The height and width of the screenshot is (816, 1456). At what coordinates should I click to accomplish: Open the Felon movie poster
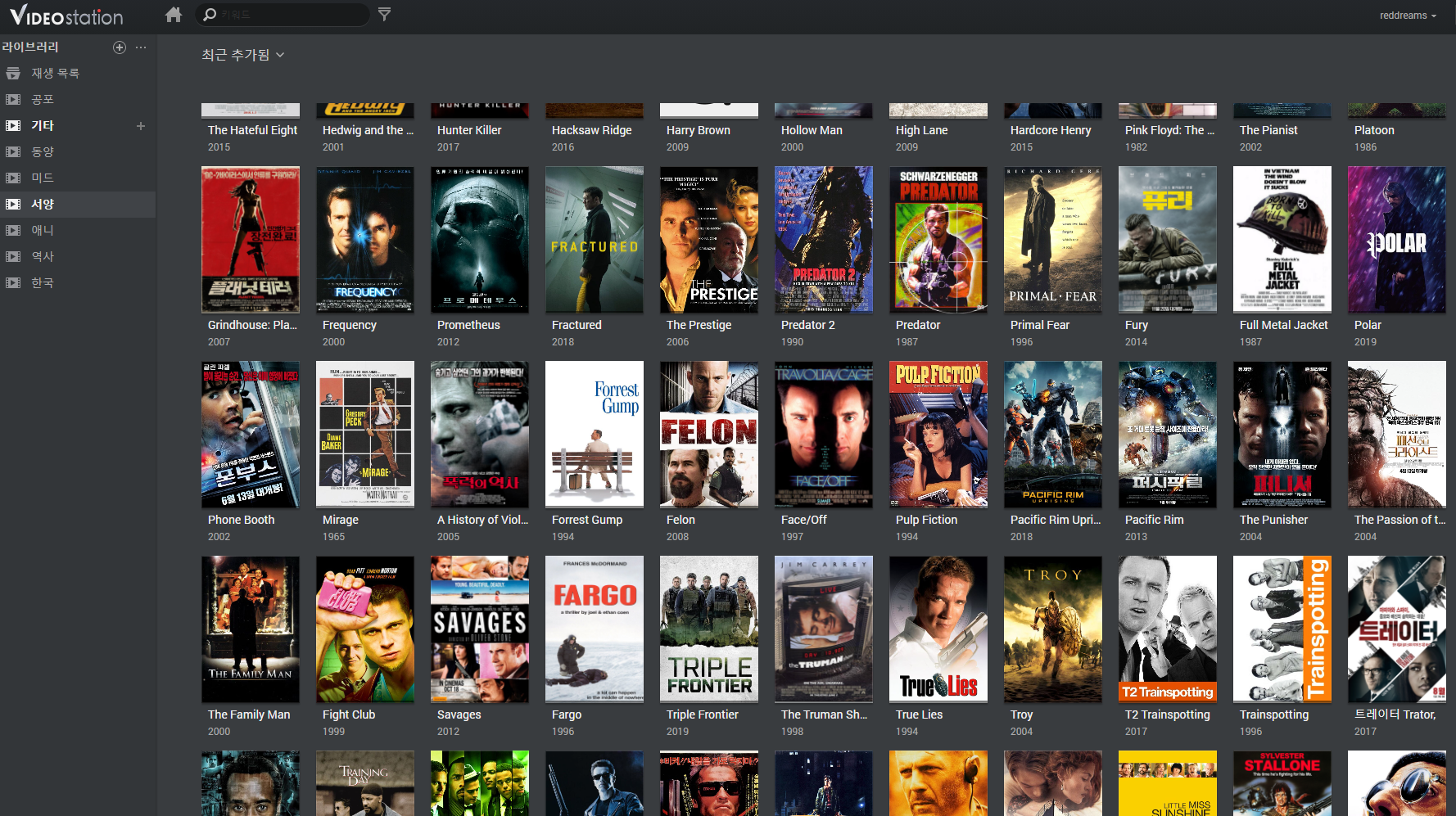[709, 435]
